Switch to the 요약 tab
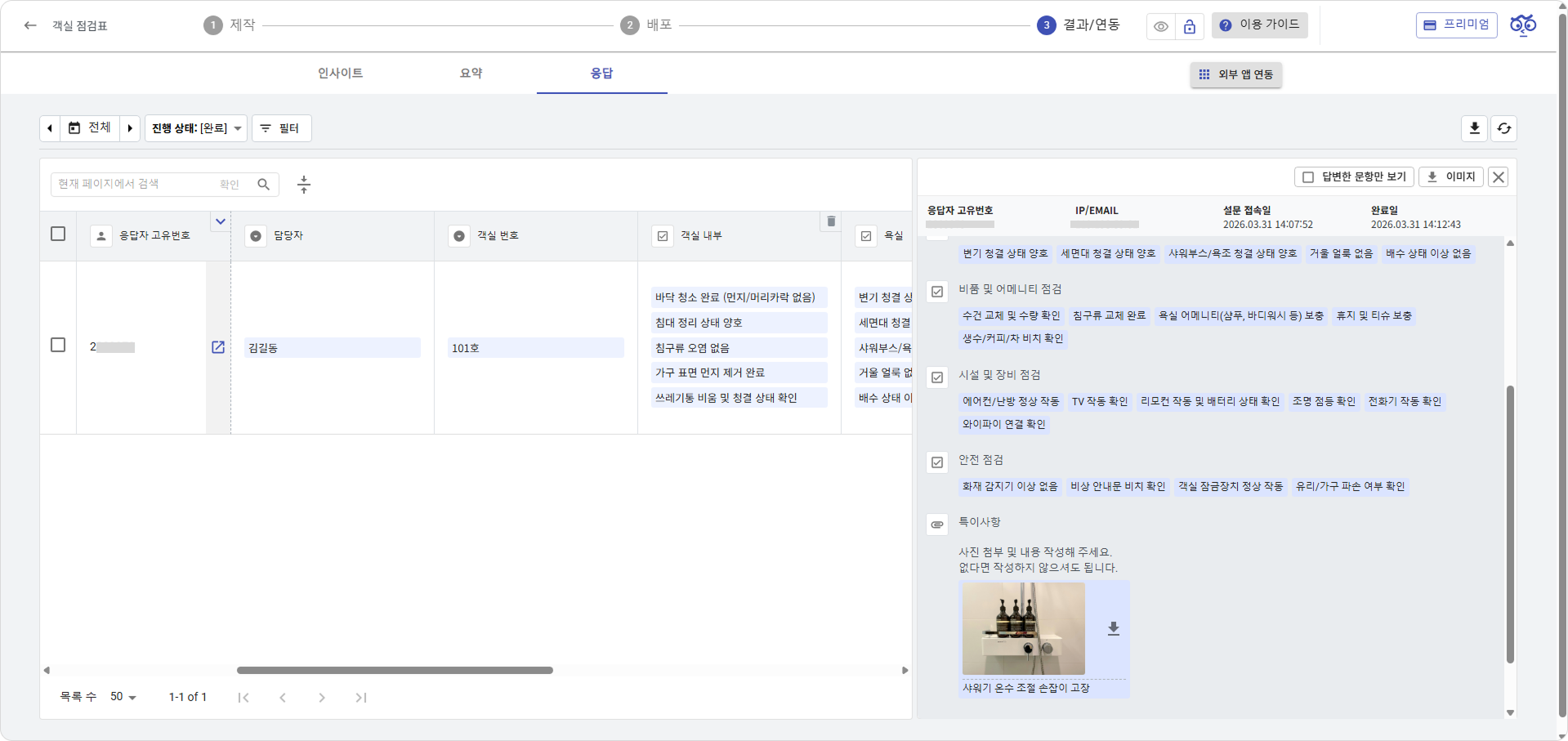1568x741 pixels. [x=471, y=74]
